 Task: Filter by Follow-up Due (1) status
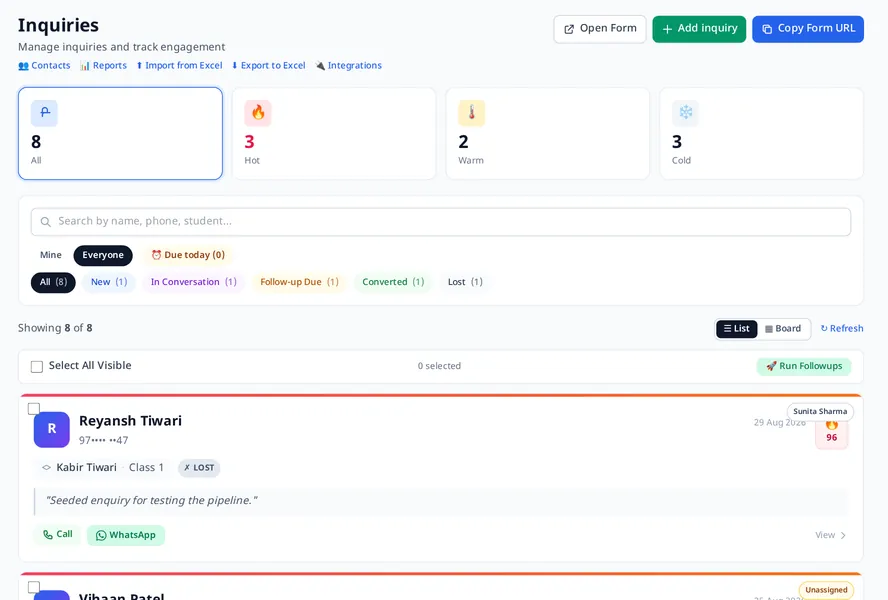(x=299, y=282)
